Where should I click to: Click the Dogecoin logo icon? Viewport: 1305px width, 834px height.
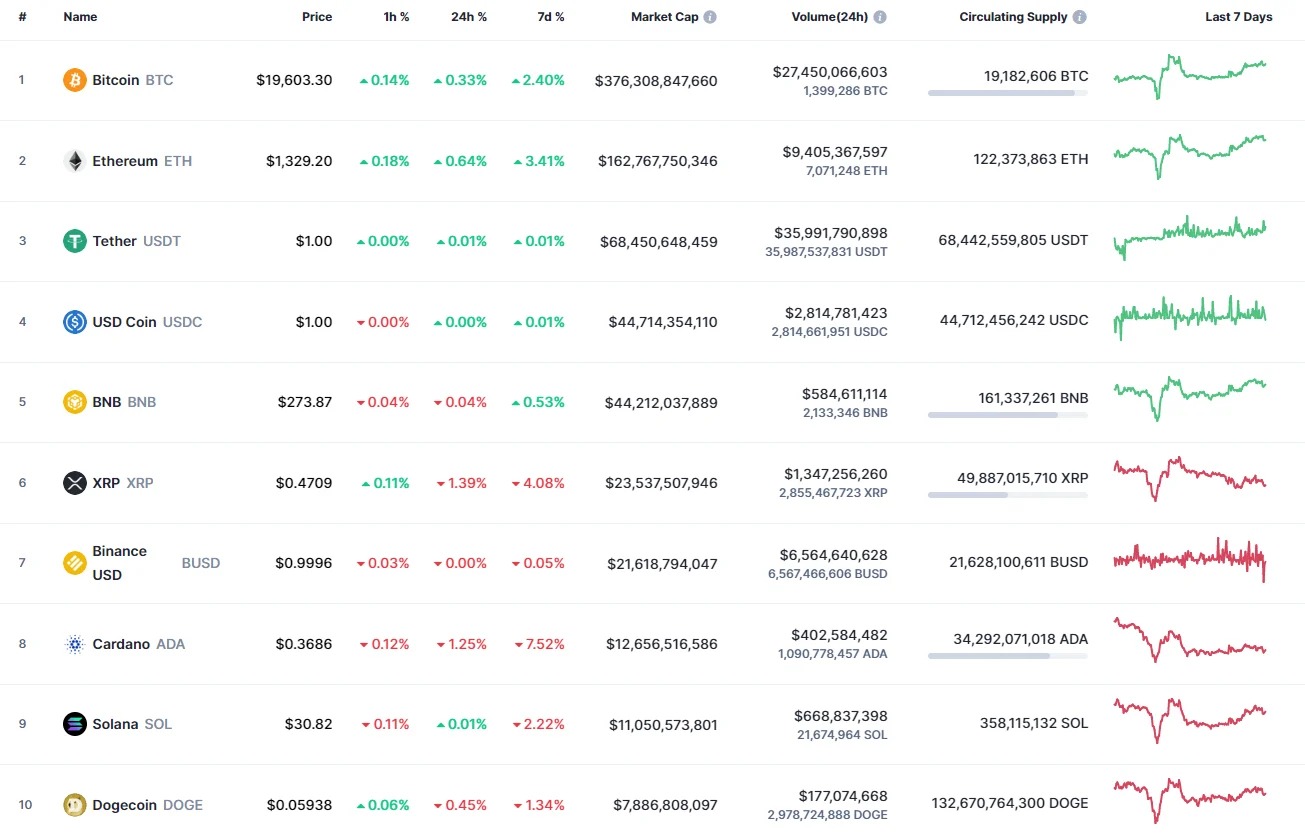coord(74,804)
